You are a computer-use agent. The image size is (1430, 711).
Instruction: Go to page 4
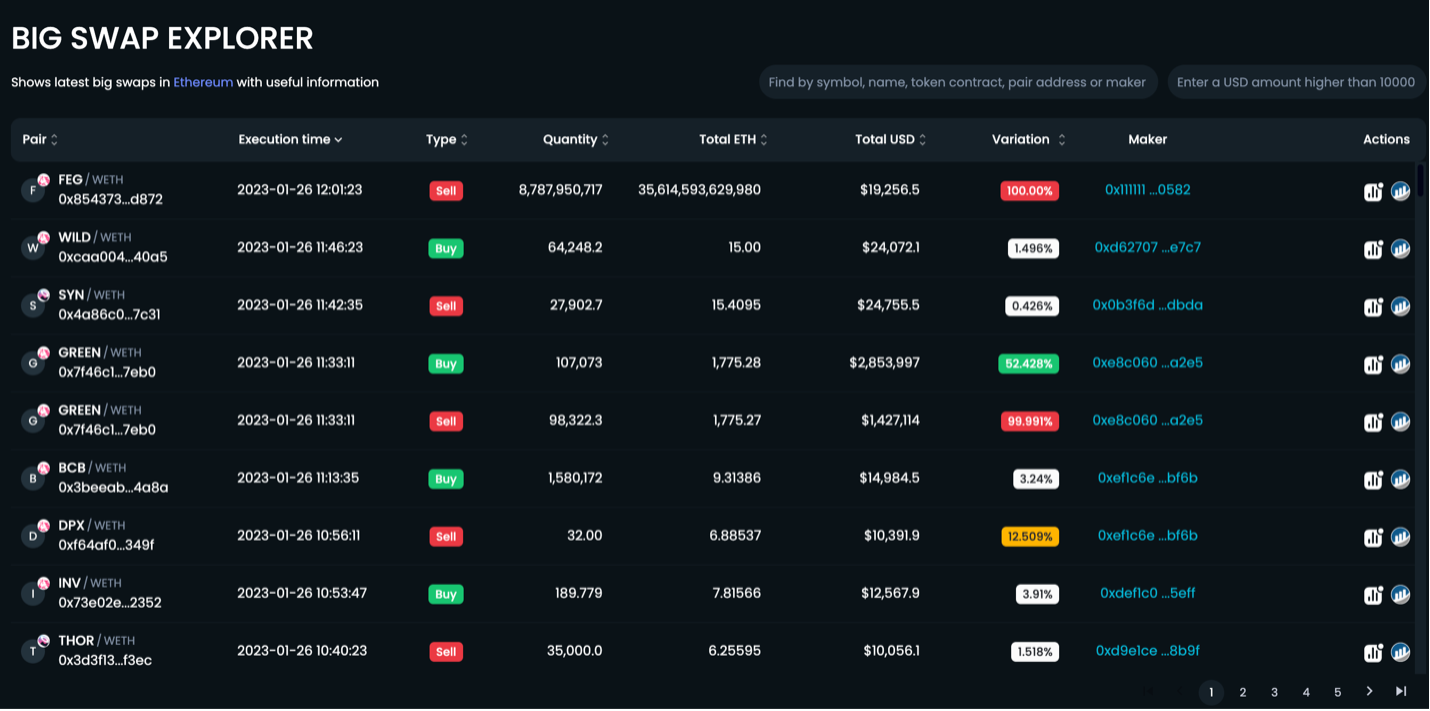coord(1306,692)
